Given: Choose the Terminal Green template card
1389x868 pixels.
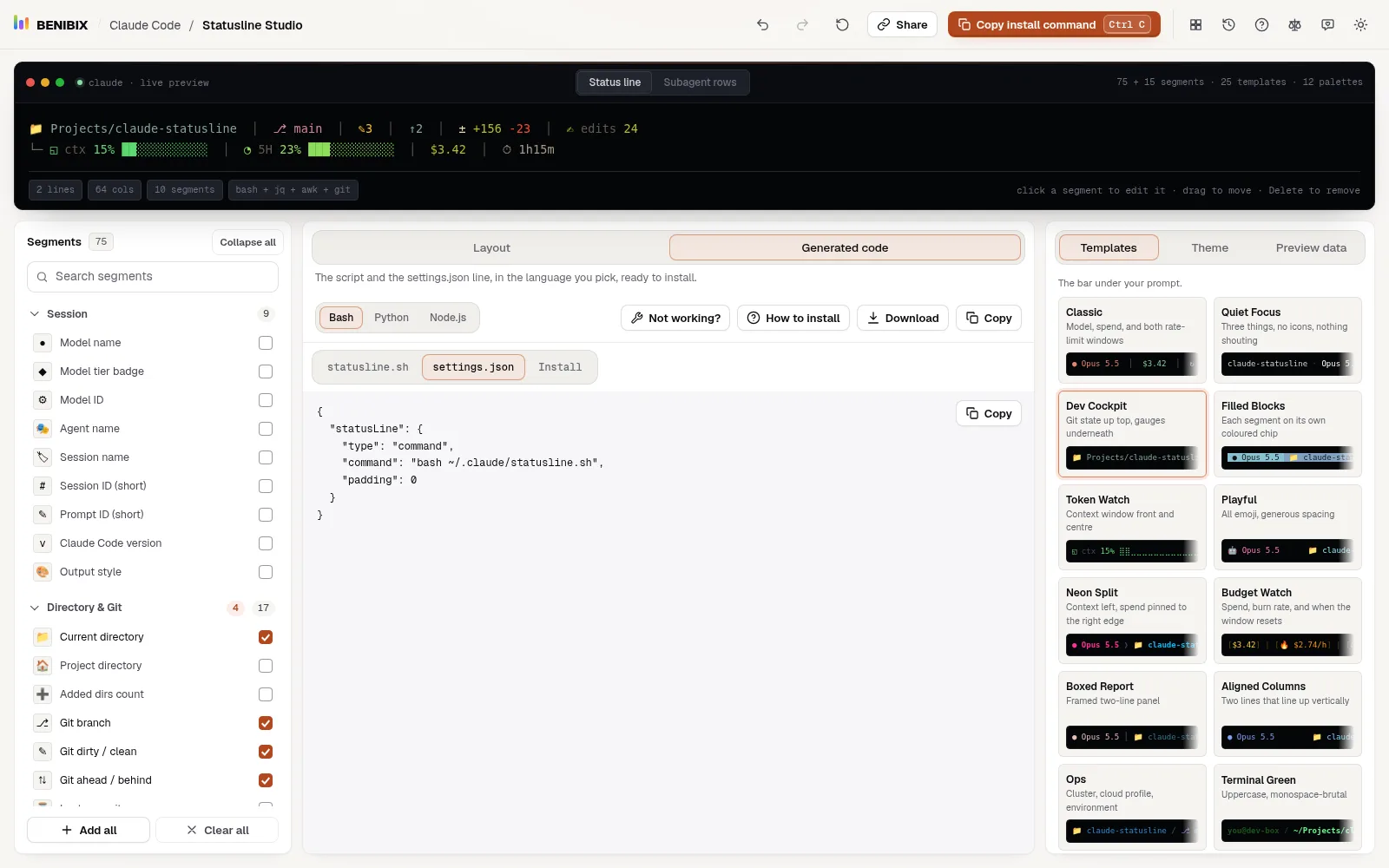Looking at the screenshot, I should [1287, 808].
